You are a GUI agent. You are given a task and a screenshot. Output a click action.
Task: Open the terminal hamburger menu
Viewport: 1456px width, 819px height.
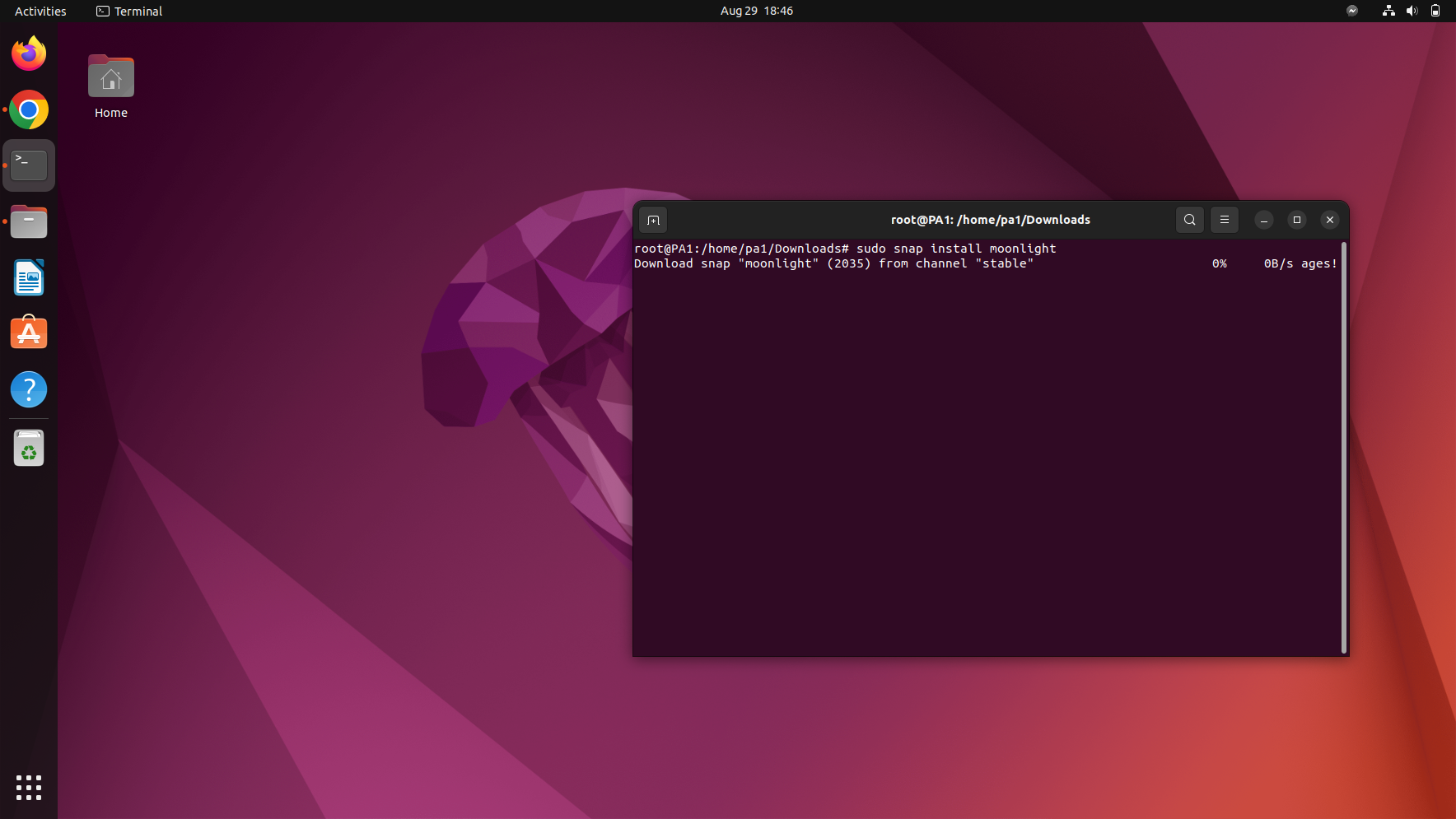coord(1224,220)
